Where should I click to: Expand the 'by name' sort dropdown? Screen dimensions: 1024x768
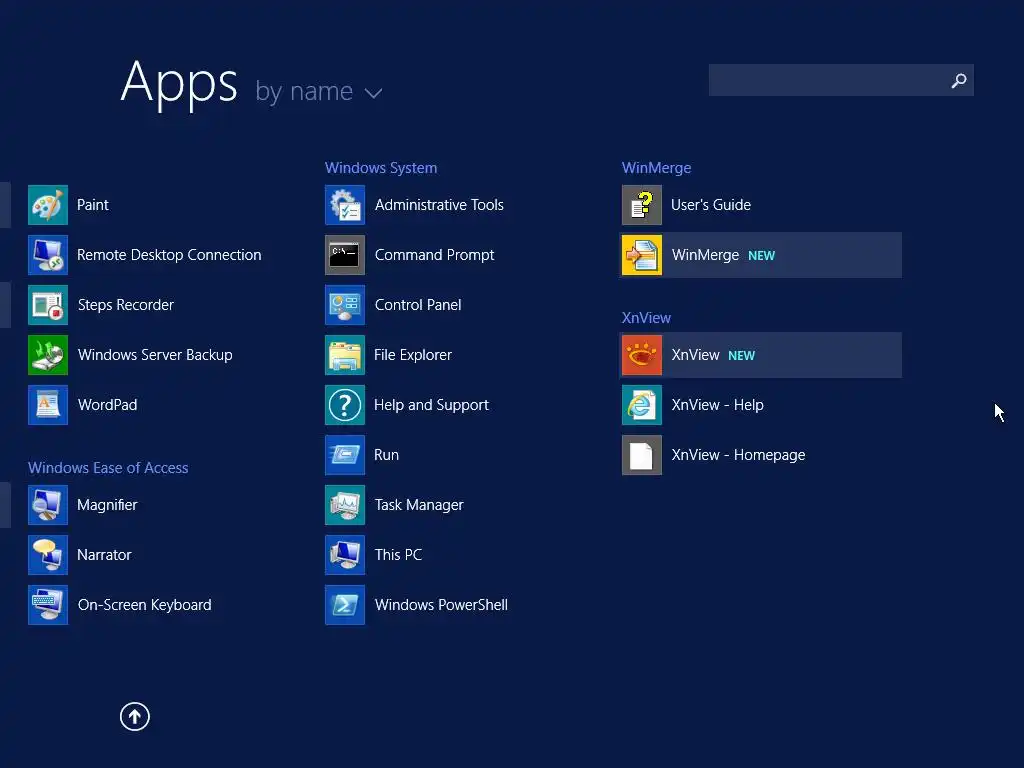pos(318,91)
